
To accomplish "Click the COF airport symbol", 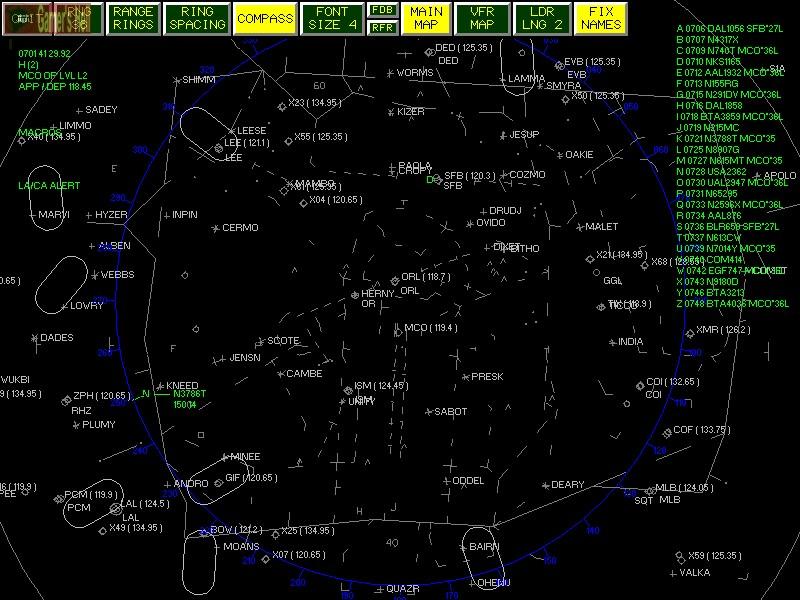I will coord(667,434).
